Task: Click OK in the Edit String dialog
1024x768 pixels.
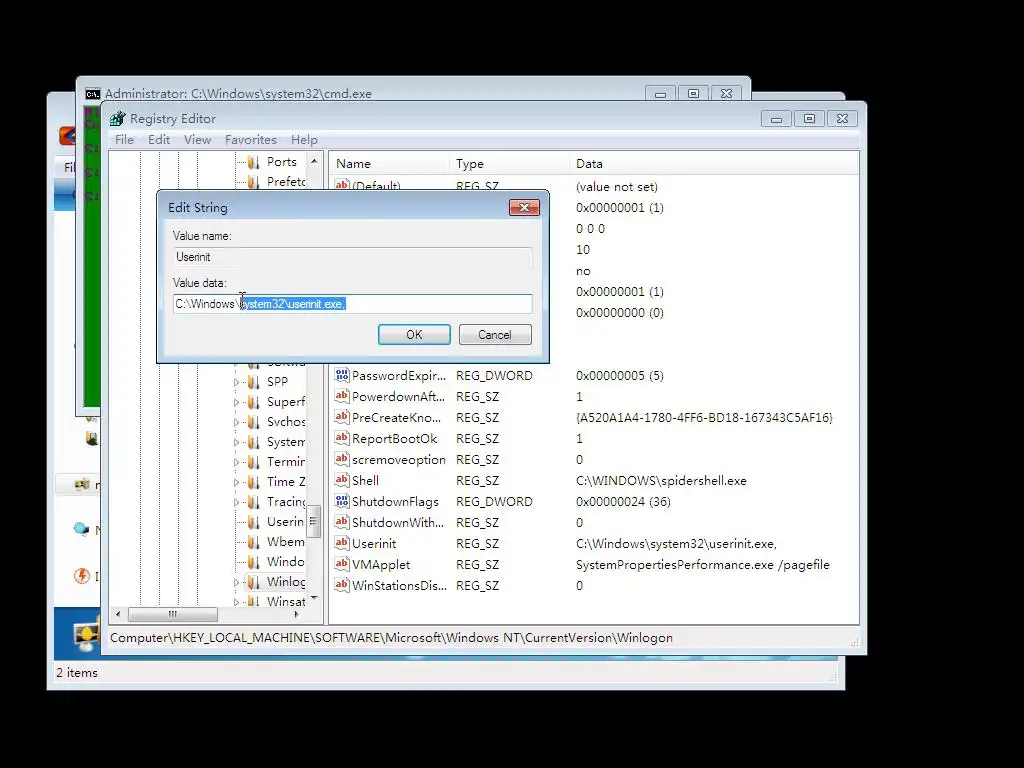Action: [x=414, y=334]
